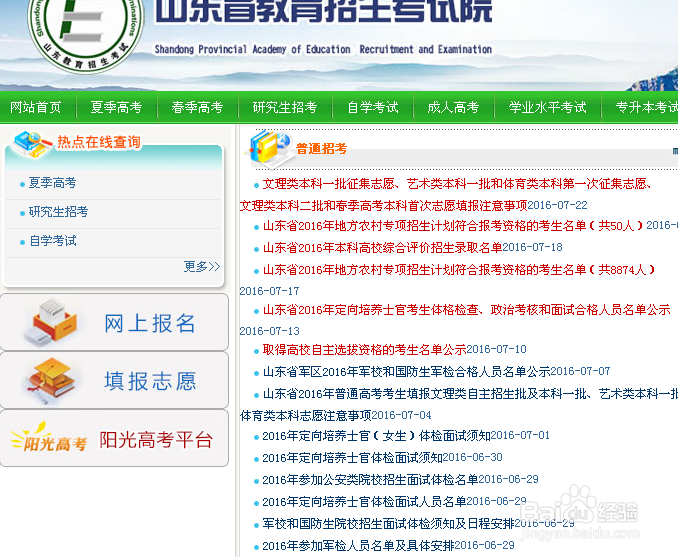Click 自学考试 link in hot query panel
678x557 pixels.
(x=52, y=241)
